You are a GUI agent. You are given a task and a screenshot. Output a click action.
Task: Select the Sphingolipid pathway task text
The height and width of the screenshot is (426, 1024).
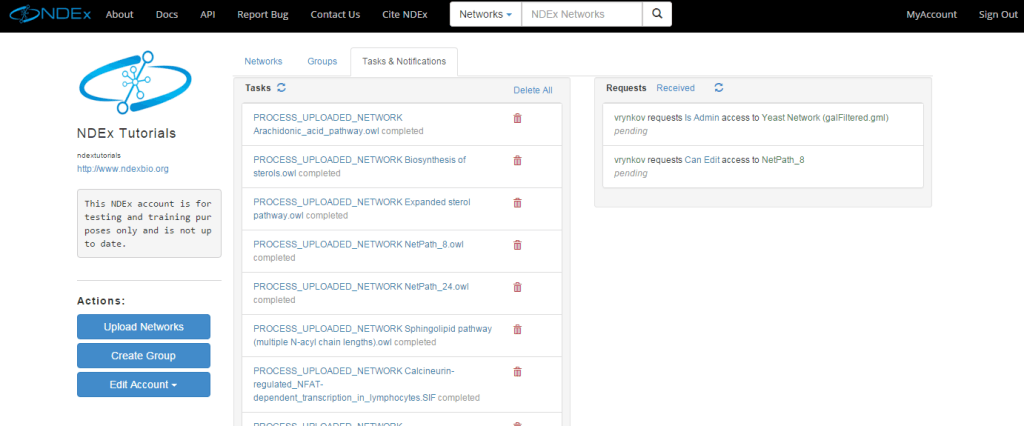tap(372, 335)
